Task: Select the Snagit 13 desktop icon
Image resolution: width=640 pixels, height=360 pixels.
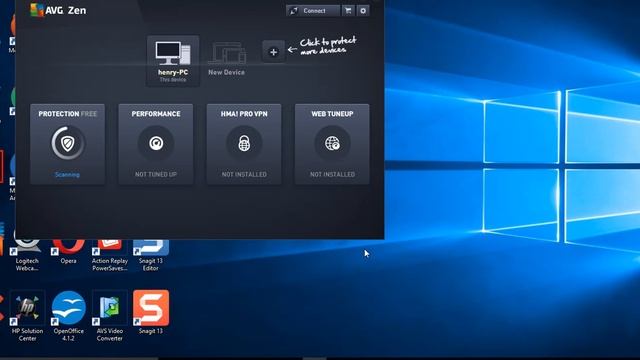Action: click(151, 312)
